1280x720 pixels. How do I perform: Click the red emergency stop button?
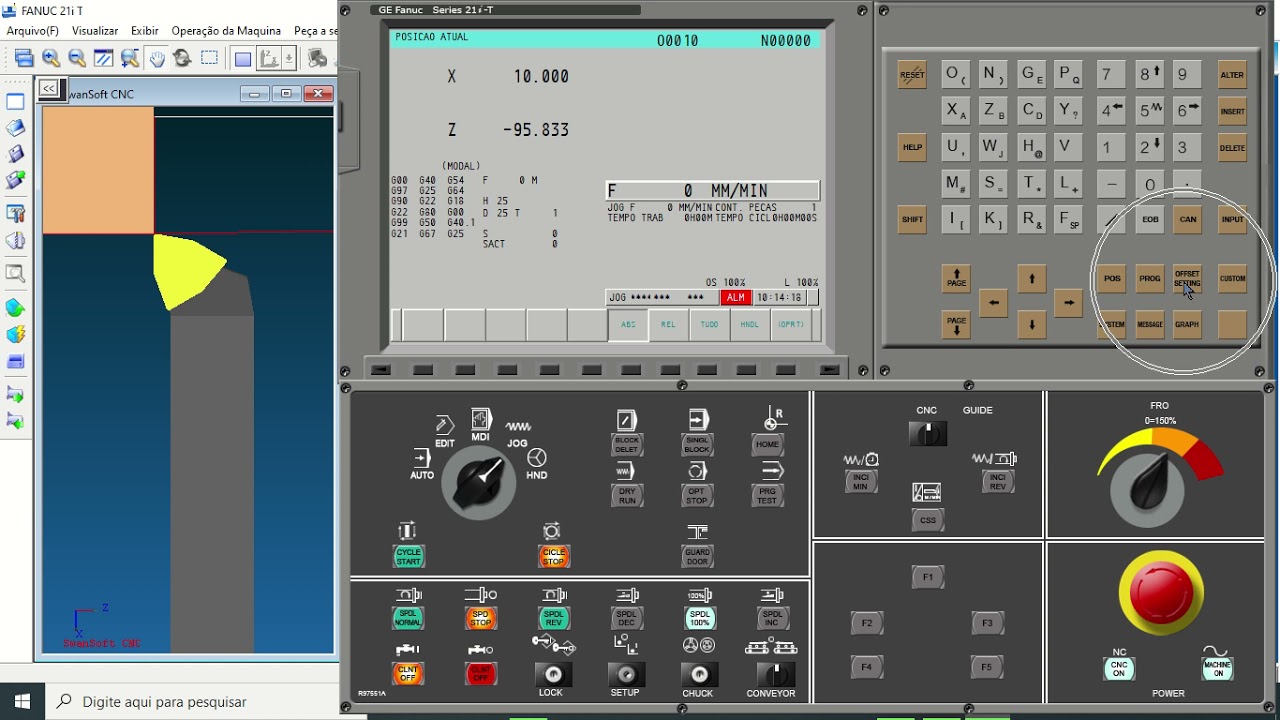coord(1161,591)
